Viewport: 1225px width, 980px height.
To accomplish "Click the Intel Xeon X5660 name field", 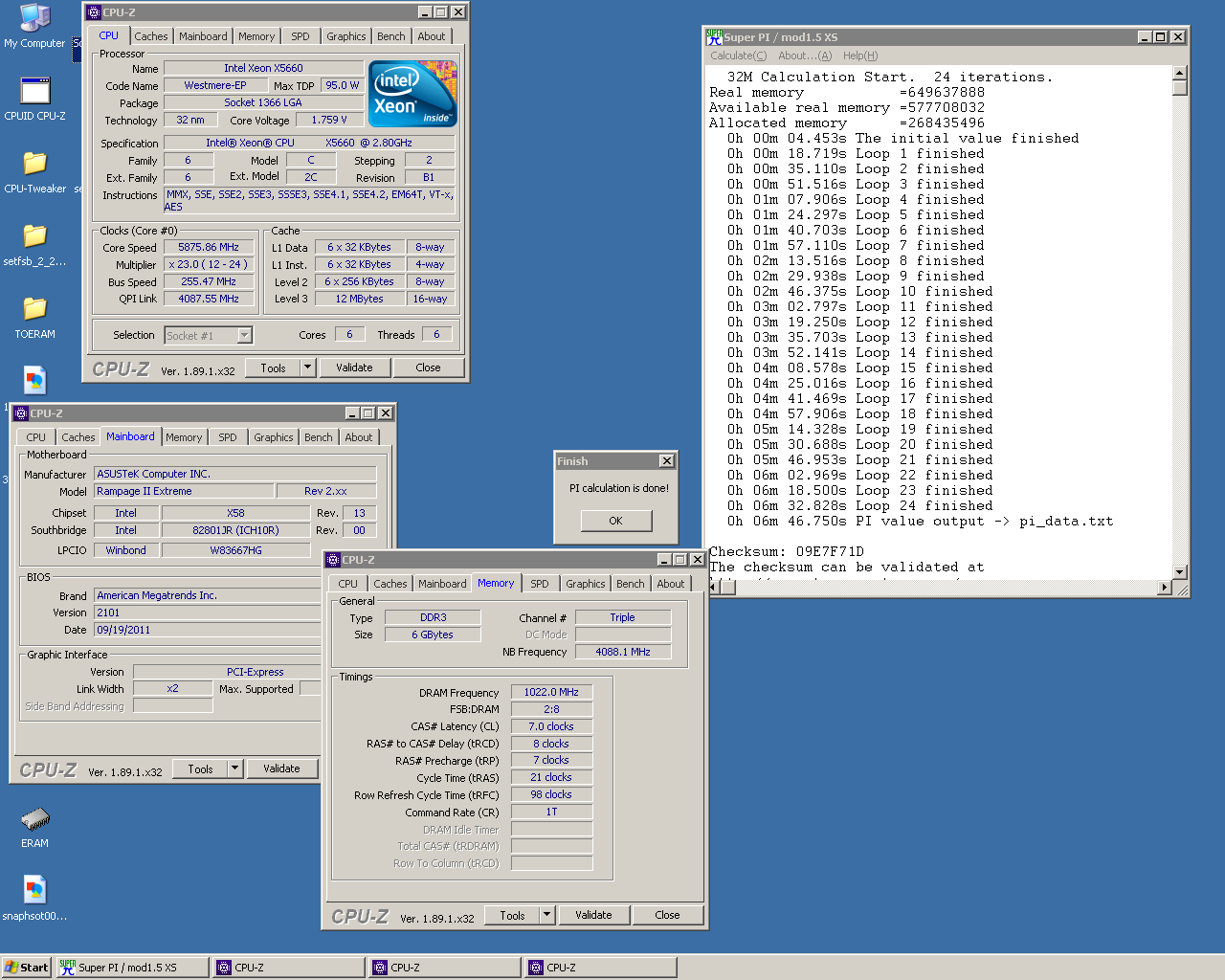I will pyautogui.click(x=263, y=68).
